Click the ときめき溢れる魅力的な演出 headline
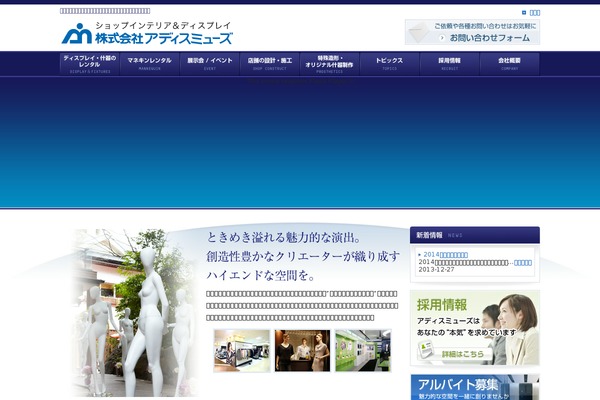Image resolution: width=600 pixels, height=400 pixels. (284, 237)
